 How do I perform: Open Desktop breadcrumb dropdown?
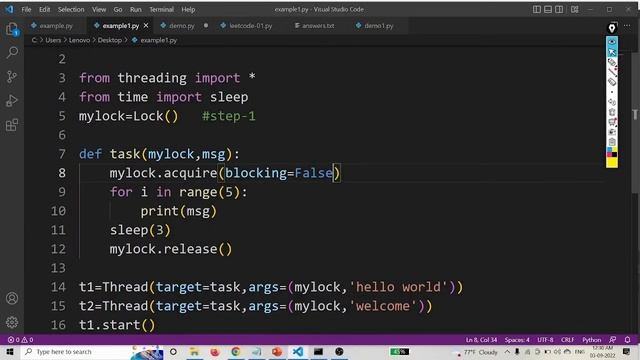(110, 40)
